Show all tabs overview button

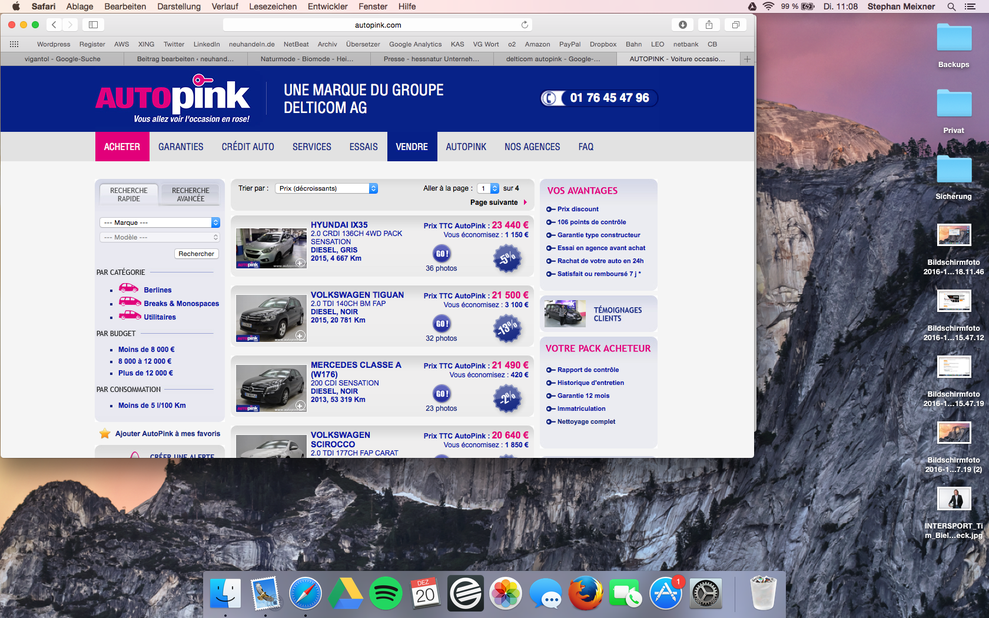[735, 25]
